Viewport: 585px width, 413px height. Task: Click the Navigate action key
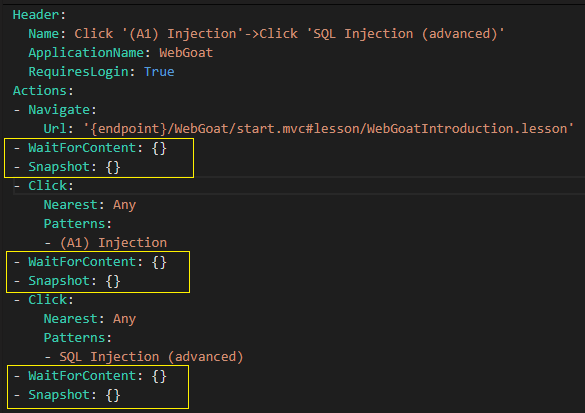coord(59,110)
